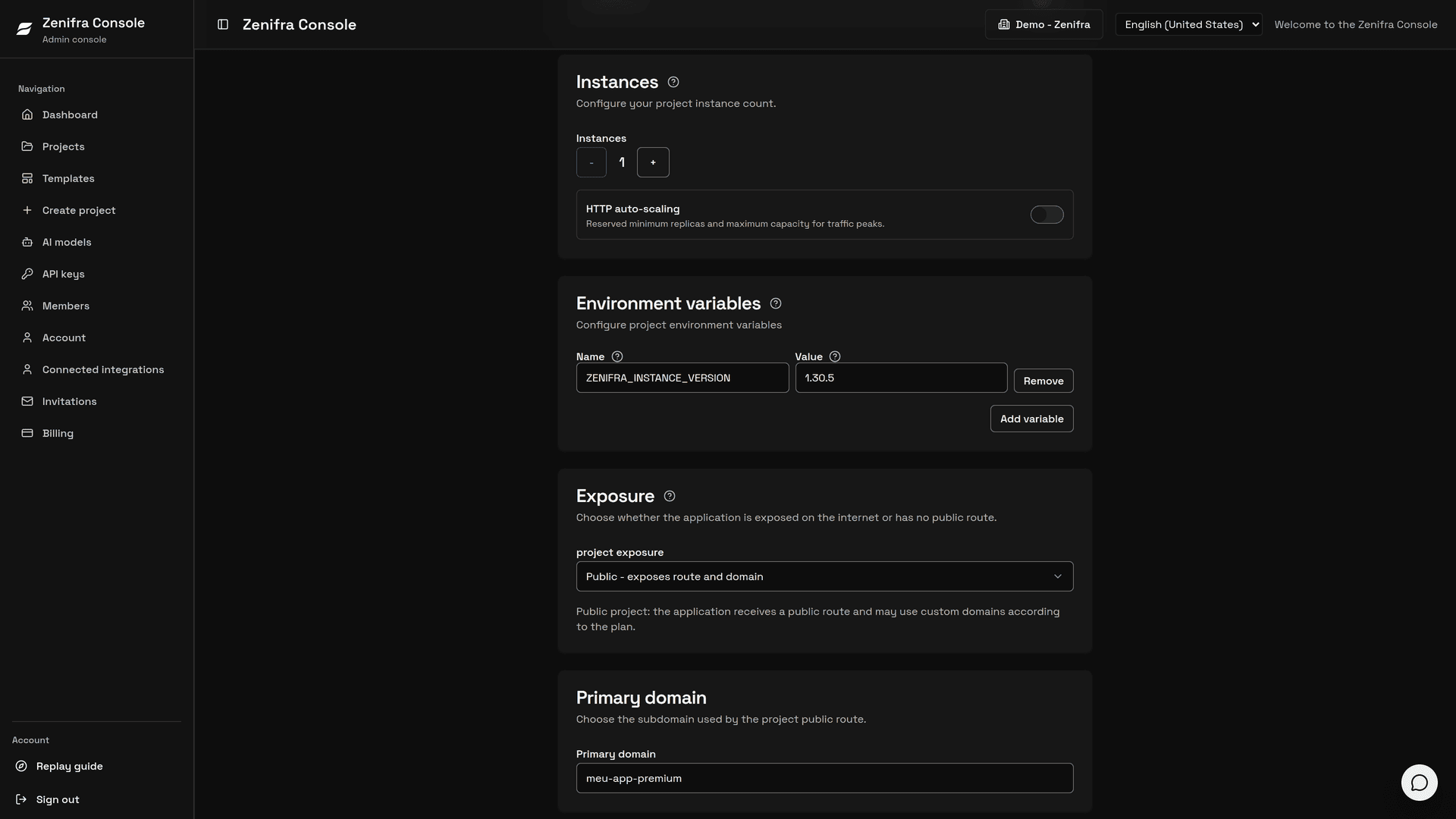Click the Templates layout icon
The height and width of the screenshot is (819, 1456).
click(x=27, y=178)
